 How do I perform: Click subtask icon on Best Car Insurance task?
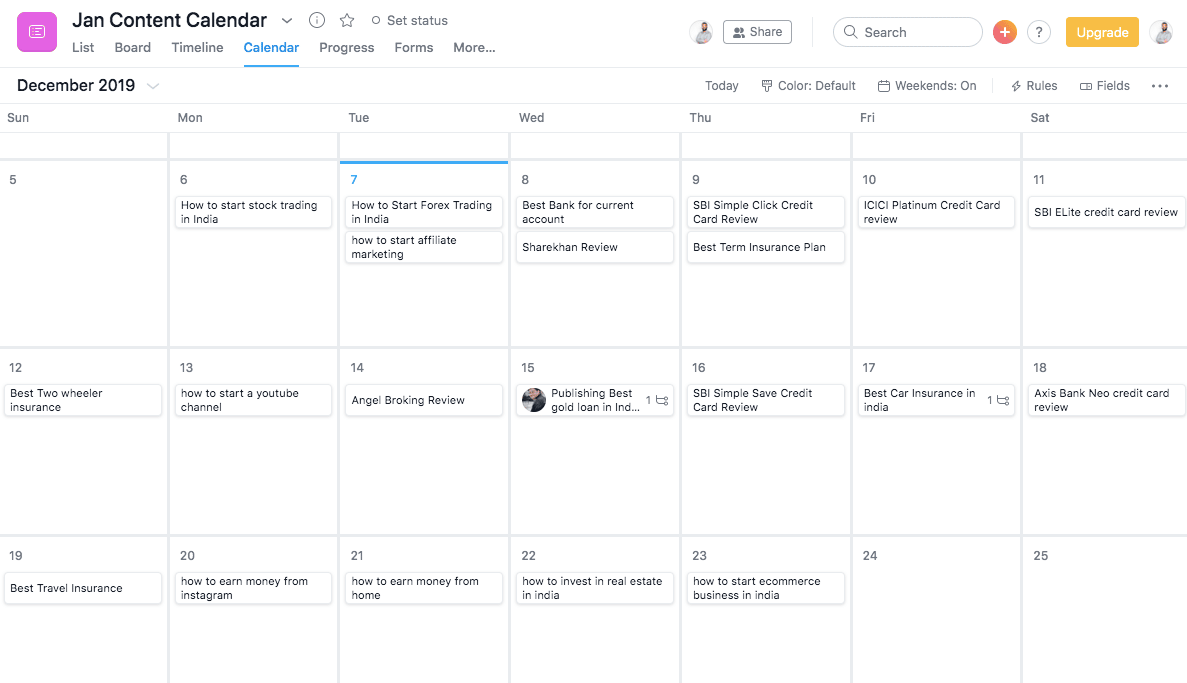pos(1003,400)
